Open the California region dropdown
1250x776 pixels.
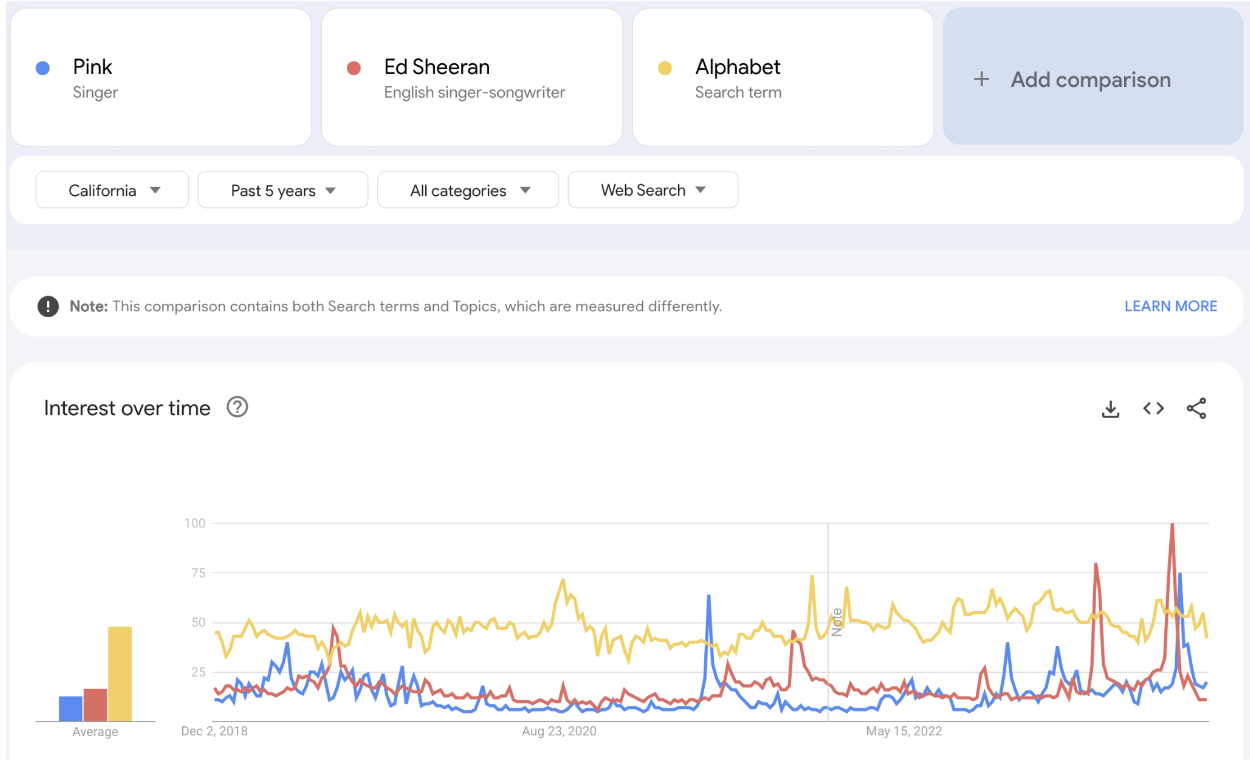112,190
